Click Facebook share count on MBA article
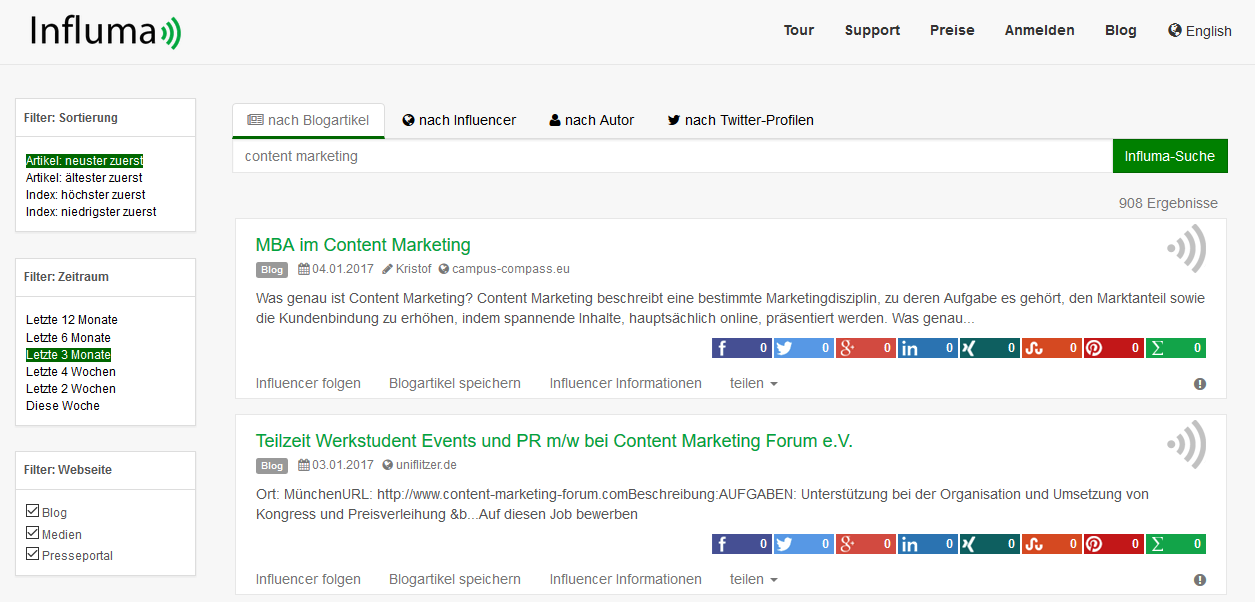1255x602 pixels. (742, 348)
